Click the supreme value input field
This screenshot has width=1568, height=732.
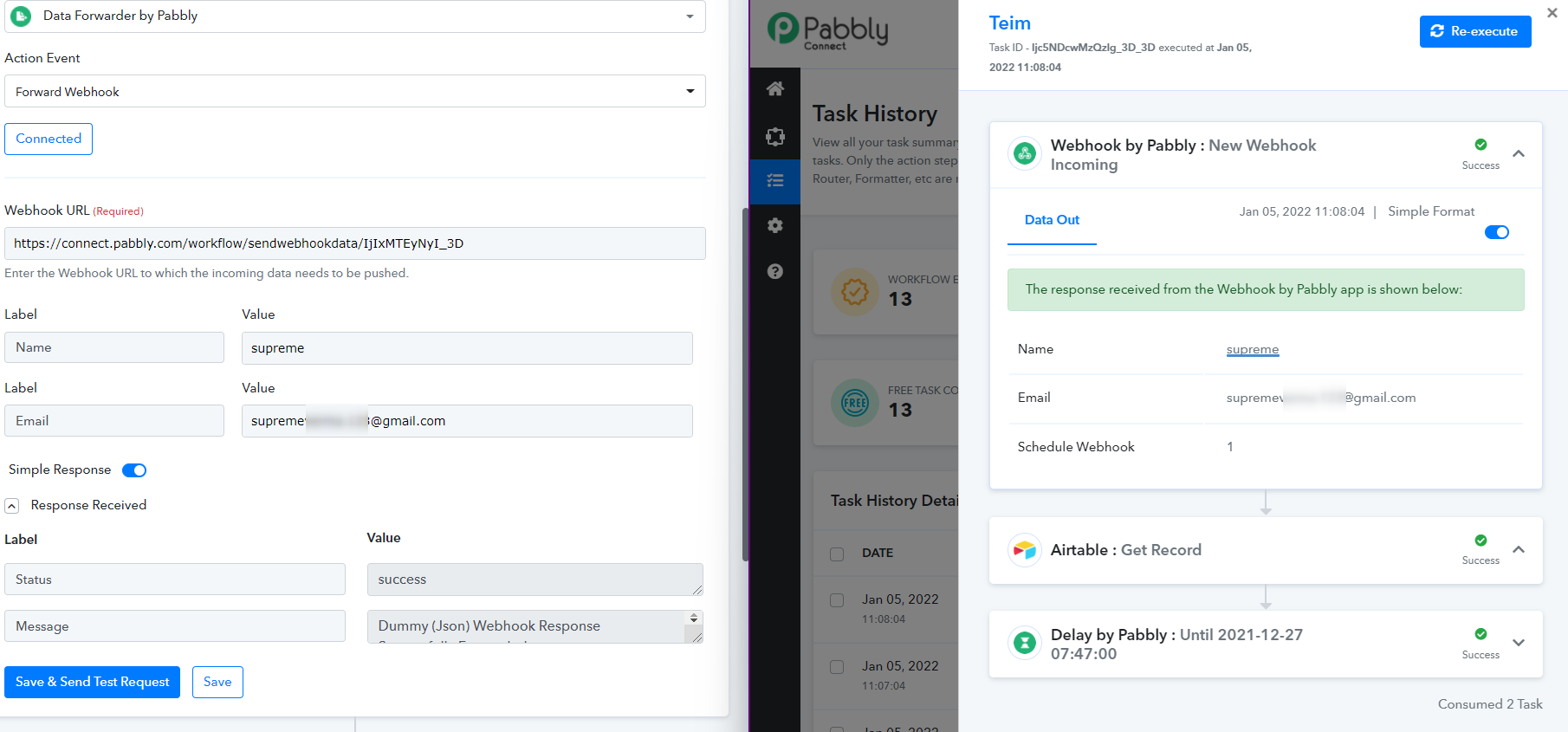(467, 348)
